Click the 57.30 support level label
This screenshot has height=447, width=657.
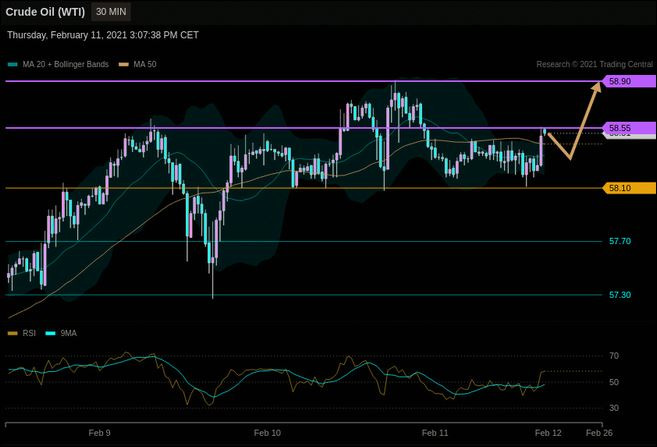pyautogui.click(x=620, y=295)
